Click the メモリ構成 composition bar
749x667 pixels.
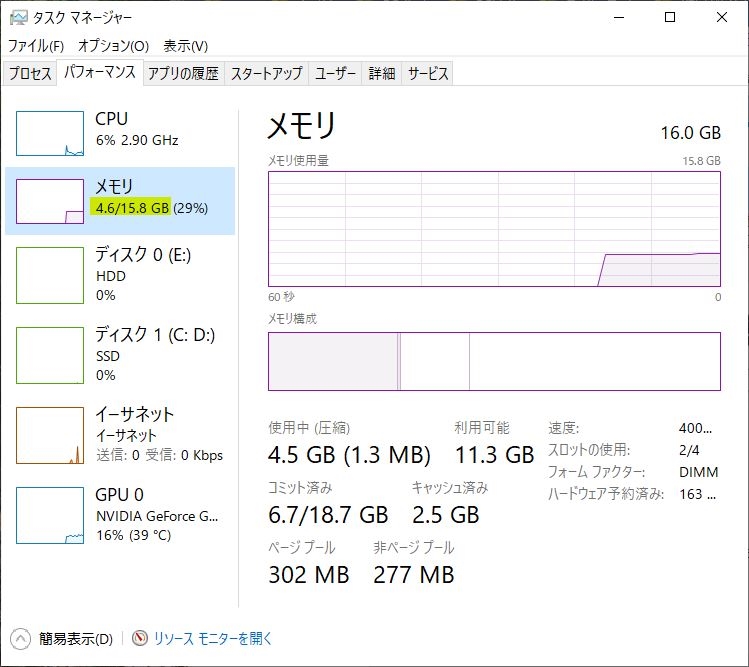point(494,361)
